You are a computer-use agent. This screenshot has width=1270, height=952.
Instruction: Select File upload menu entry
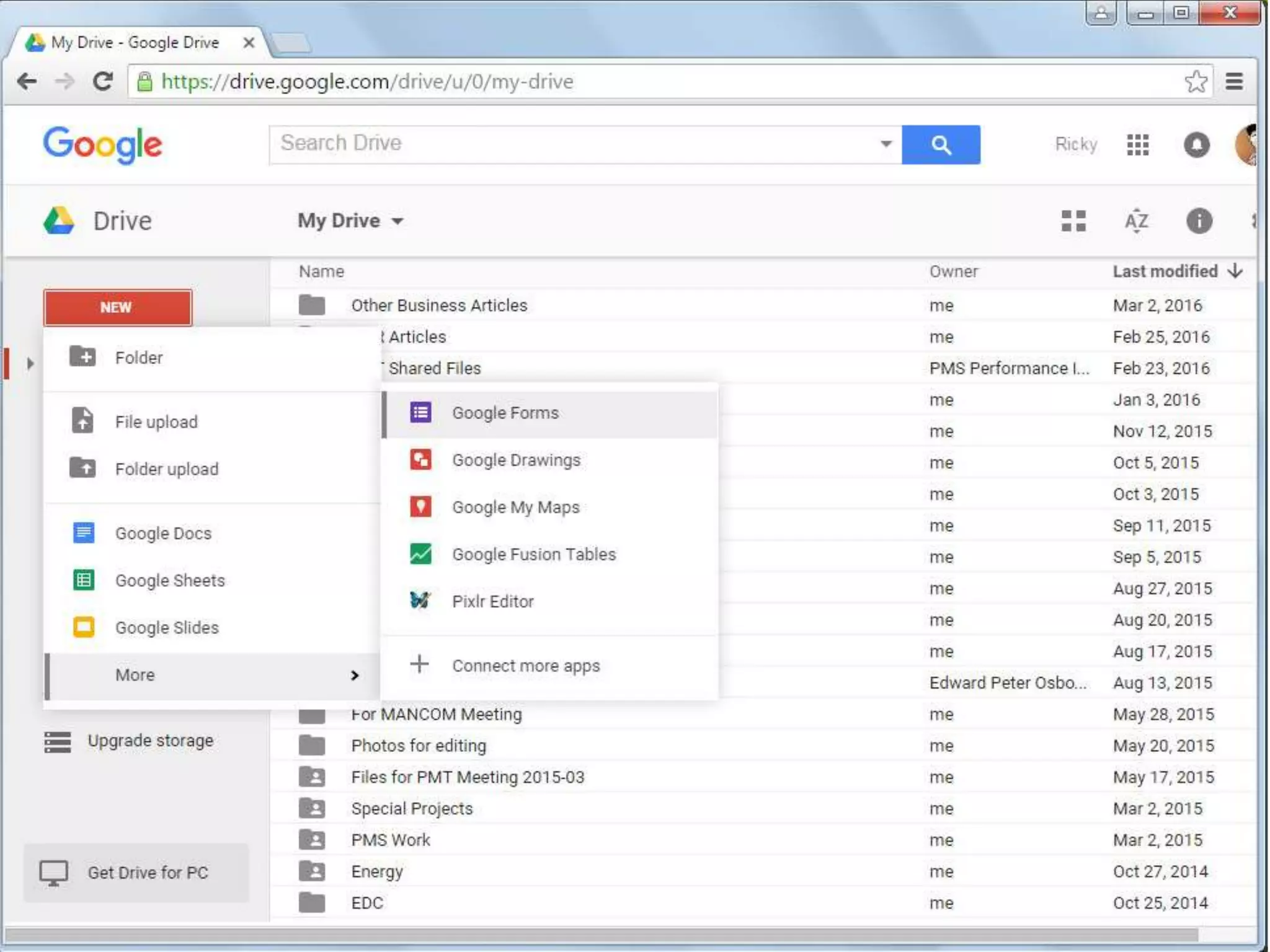pyautogui.click(x=156, y=422)
